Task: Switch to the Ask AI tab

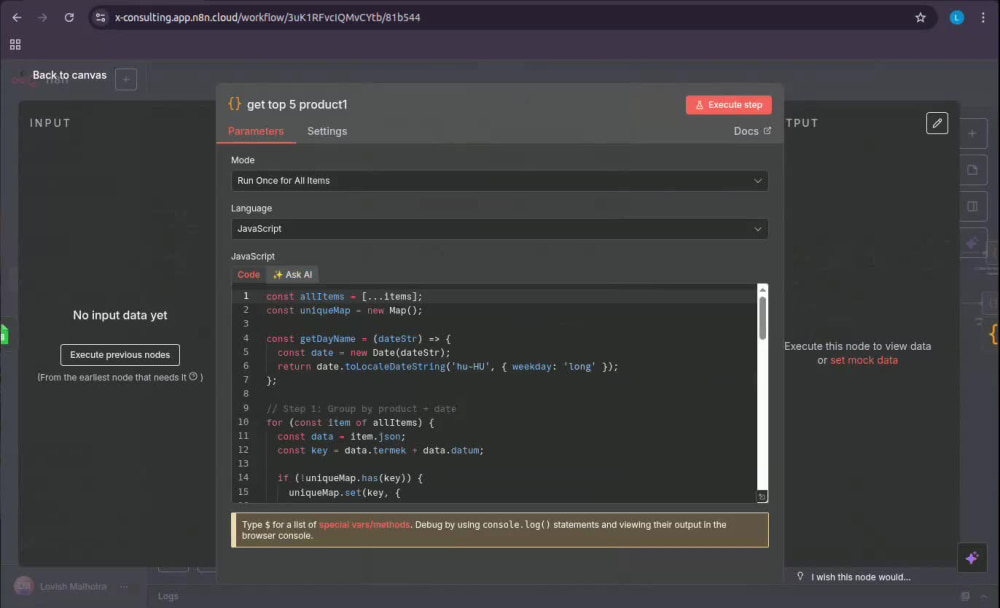Action: coord(293,275)
